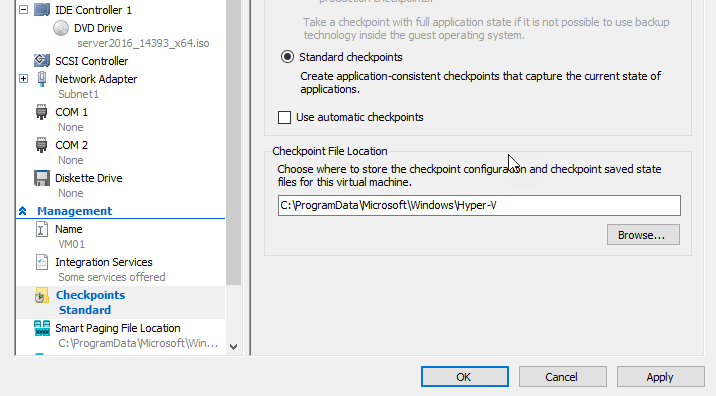Screen dimensions: 716x396
Task: Select the COM 2 item
Action: pos(71,145)
